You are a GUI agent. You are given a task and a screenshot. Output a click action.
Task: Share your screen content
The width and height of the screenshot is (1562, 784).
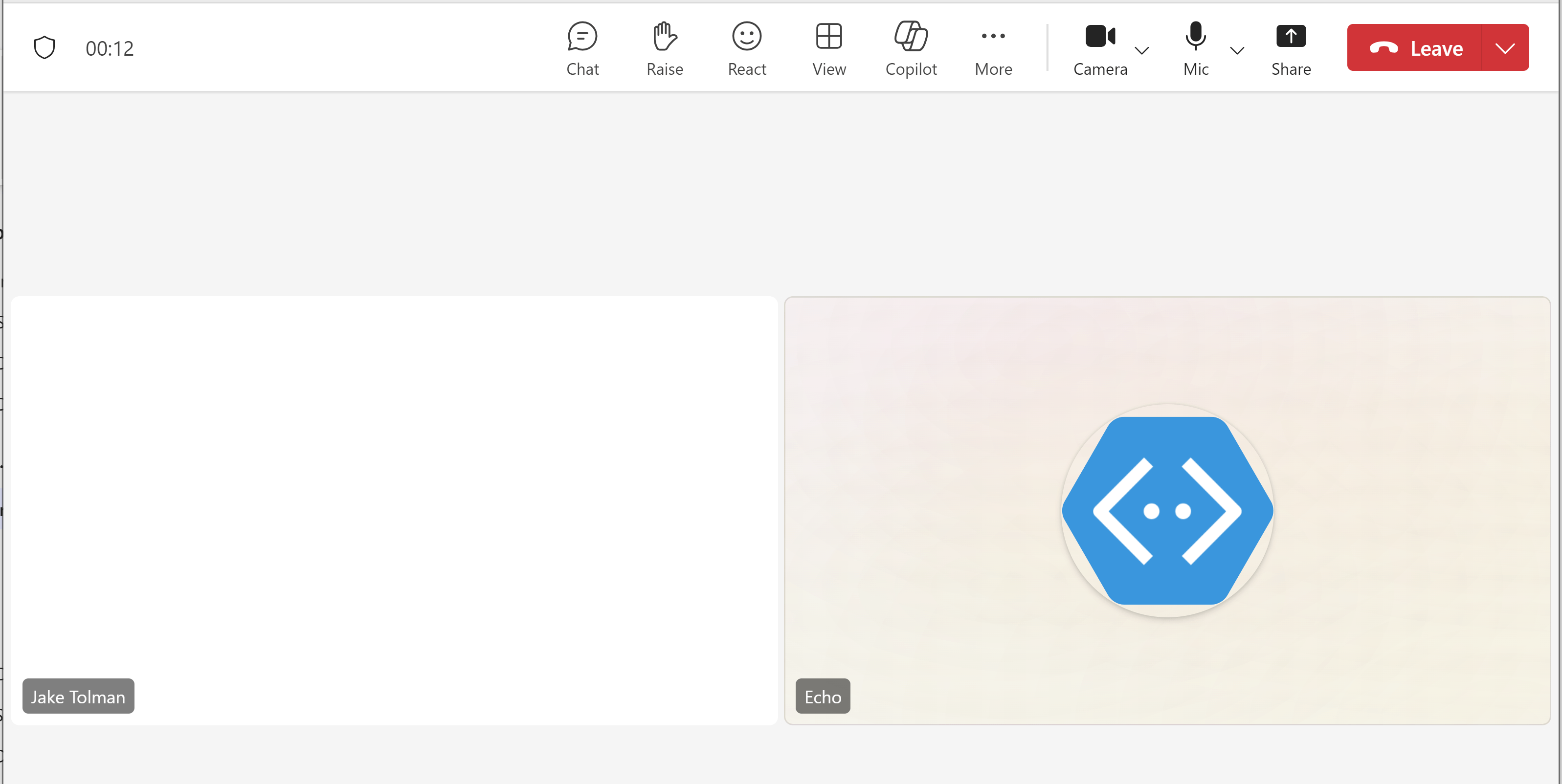[x=1291, y=48]
